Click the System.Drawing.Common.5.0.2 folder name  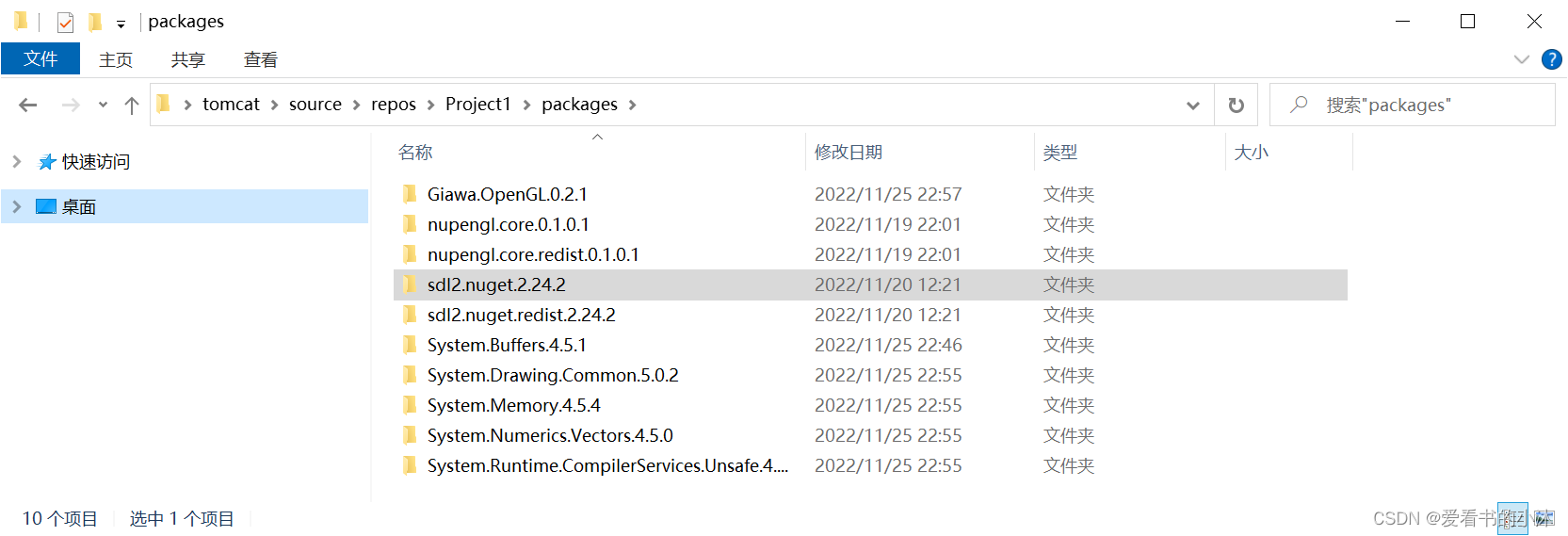[x=553, y=375]
